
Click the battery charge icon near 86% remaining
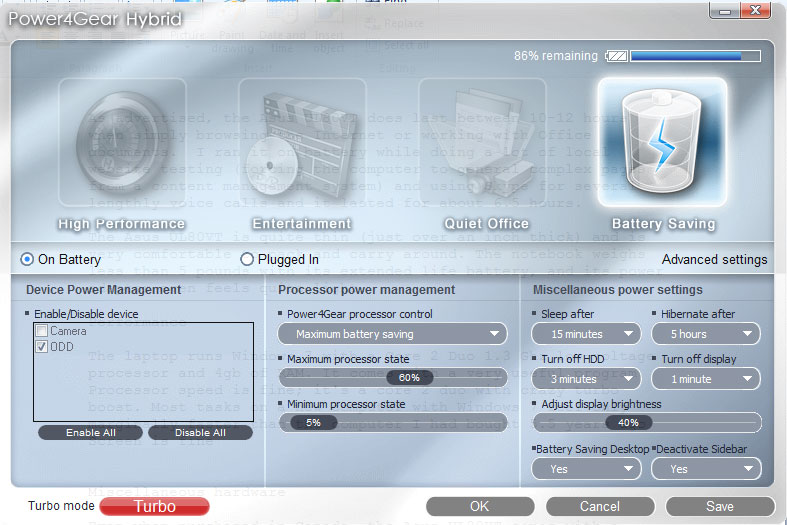tap(616, 56)
